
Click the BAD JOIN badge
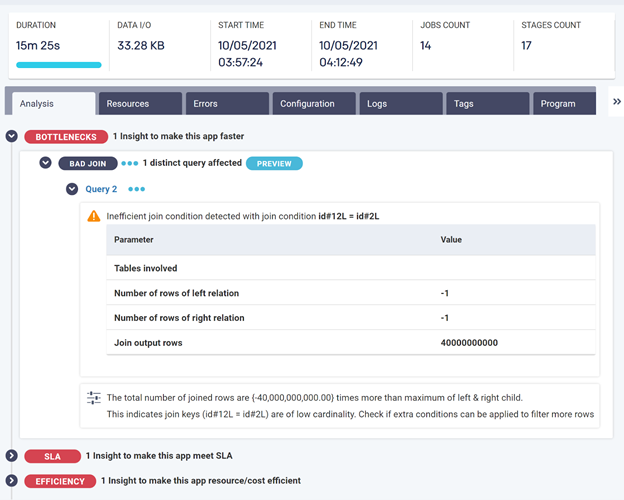pos(88,164)
